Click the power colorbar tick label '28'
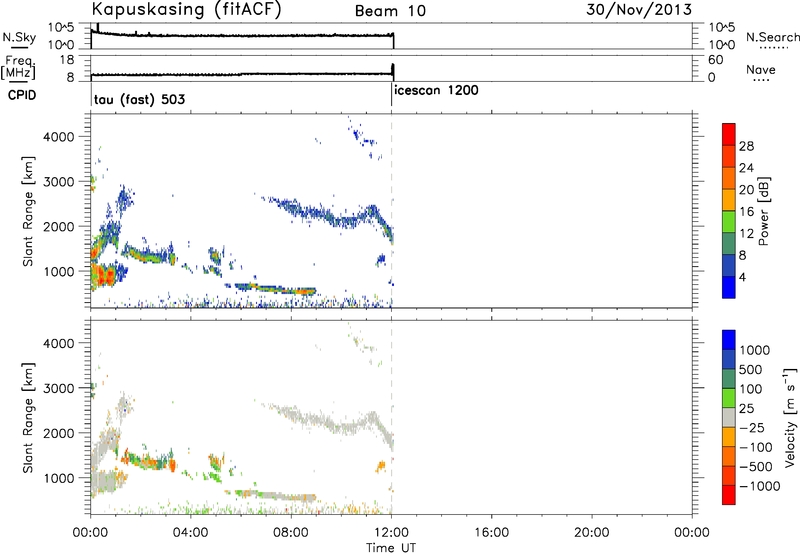Screen dimensions: 800x554 [746, 146]
